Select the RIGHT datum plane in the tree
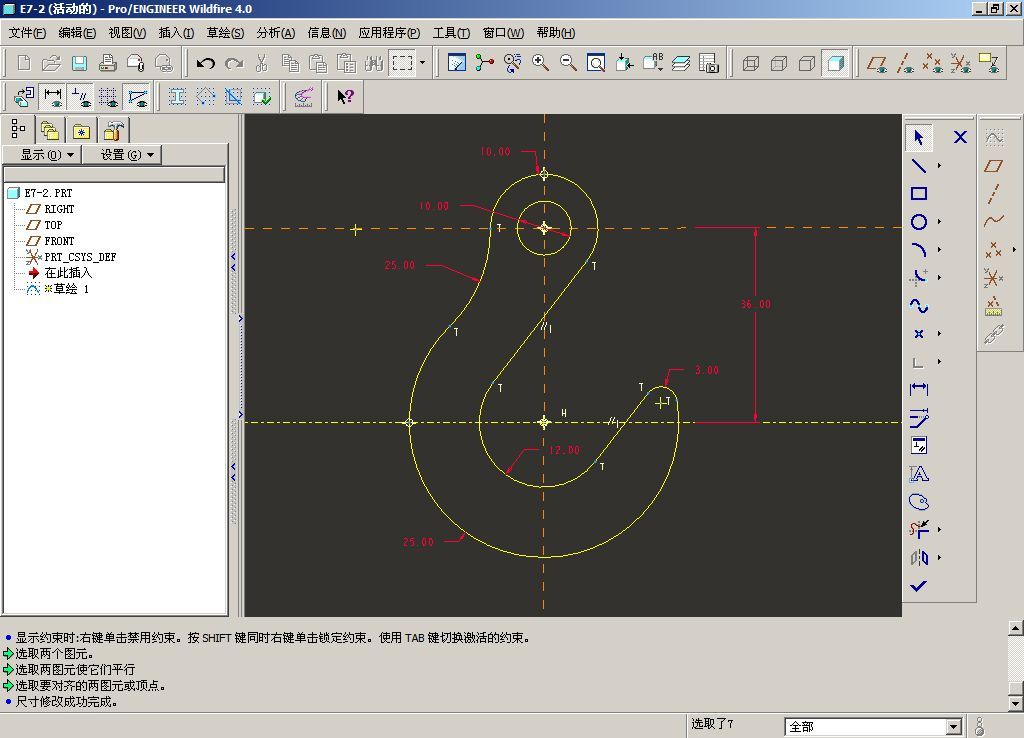The width and height of the screenshot is (1024, 738). (x=59, y=209)
